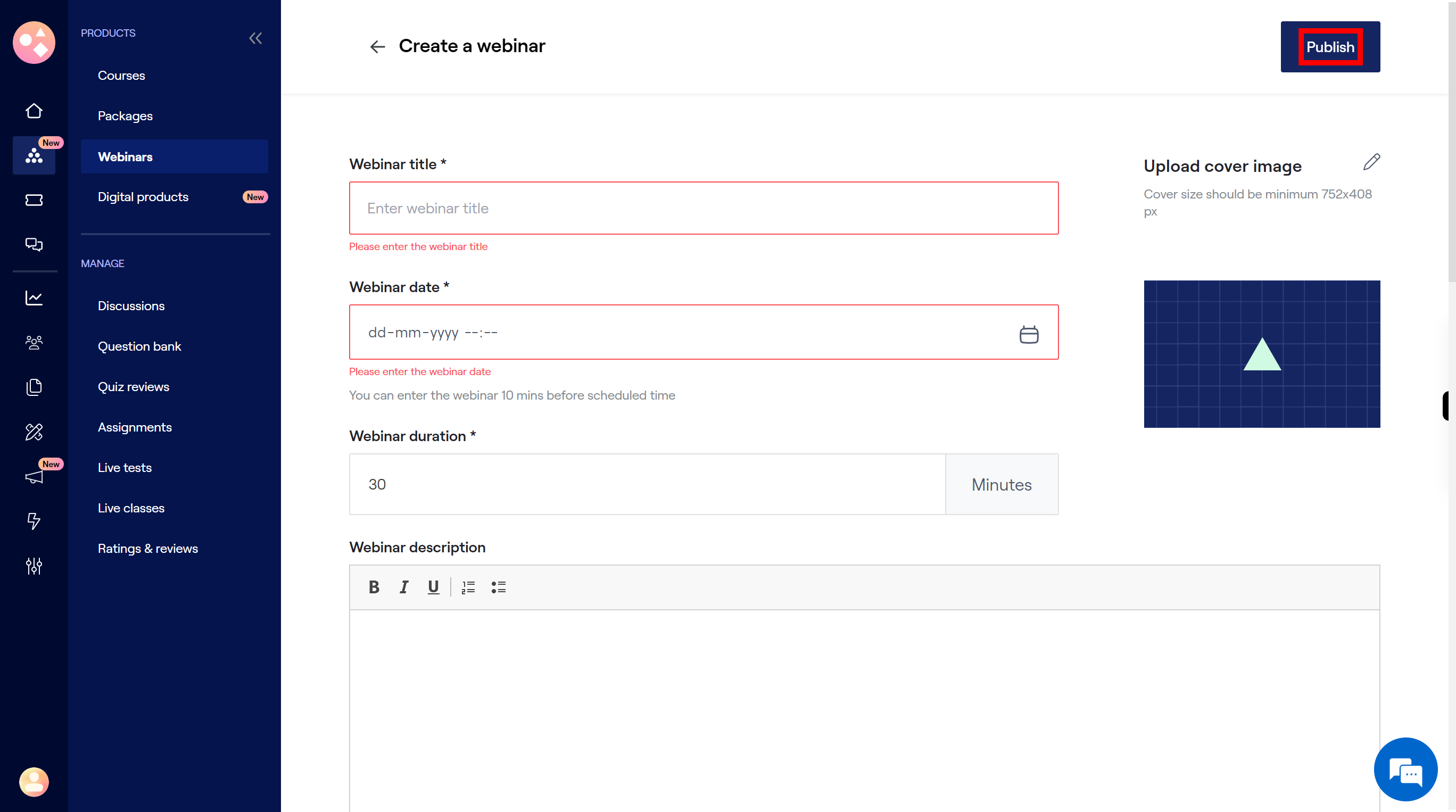Click the cover image thumbnail preview
1456x812 pixels.
click(x=1262, y=354)
